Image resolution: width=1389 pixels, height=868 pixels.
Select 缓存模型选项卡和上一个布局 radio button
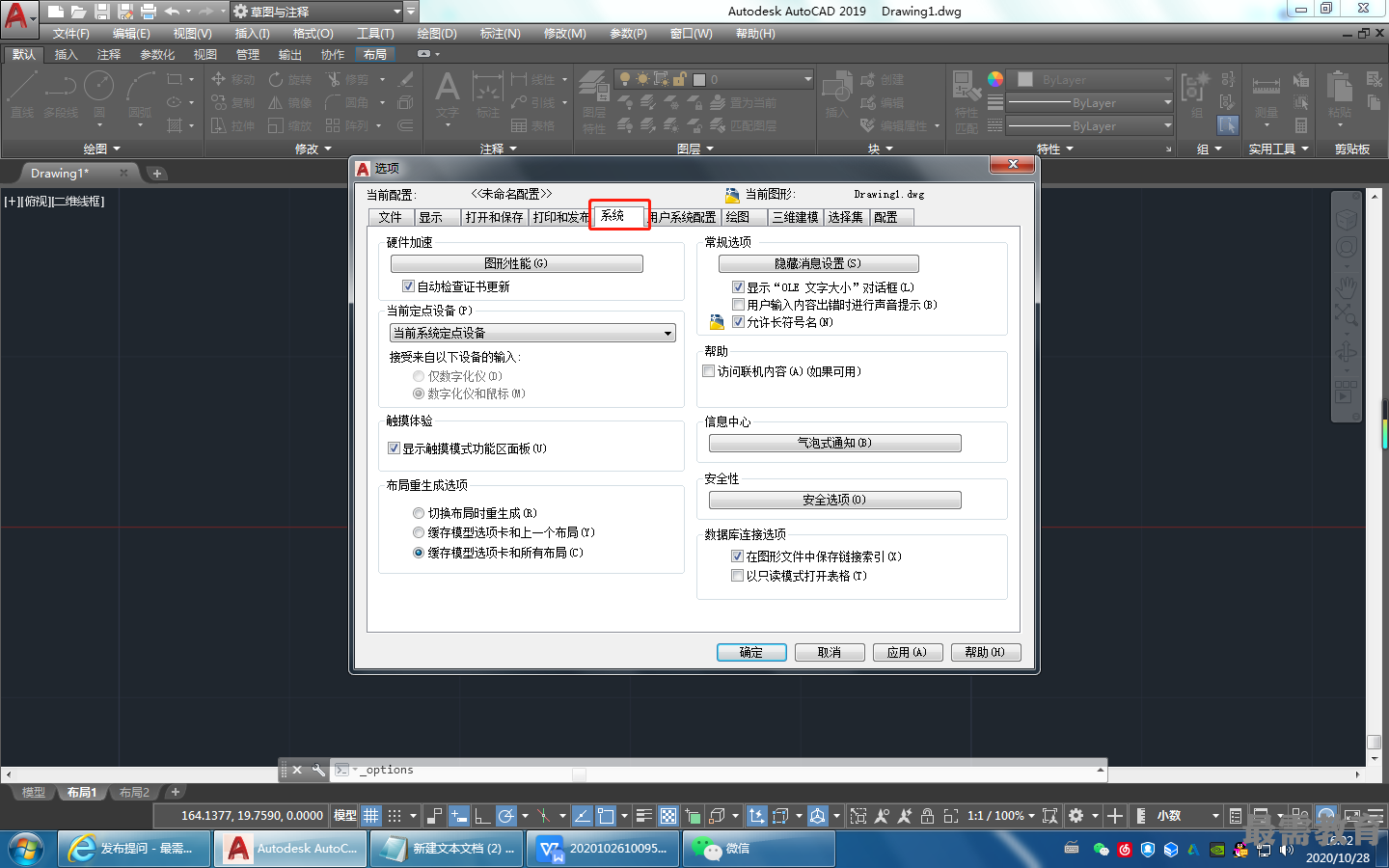point(418,532)
